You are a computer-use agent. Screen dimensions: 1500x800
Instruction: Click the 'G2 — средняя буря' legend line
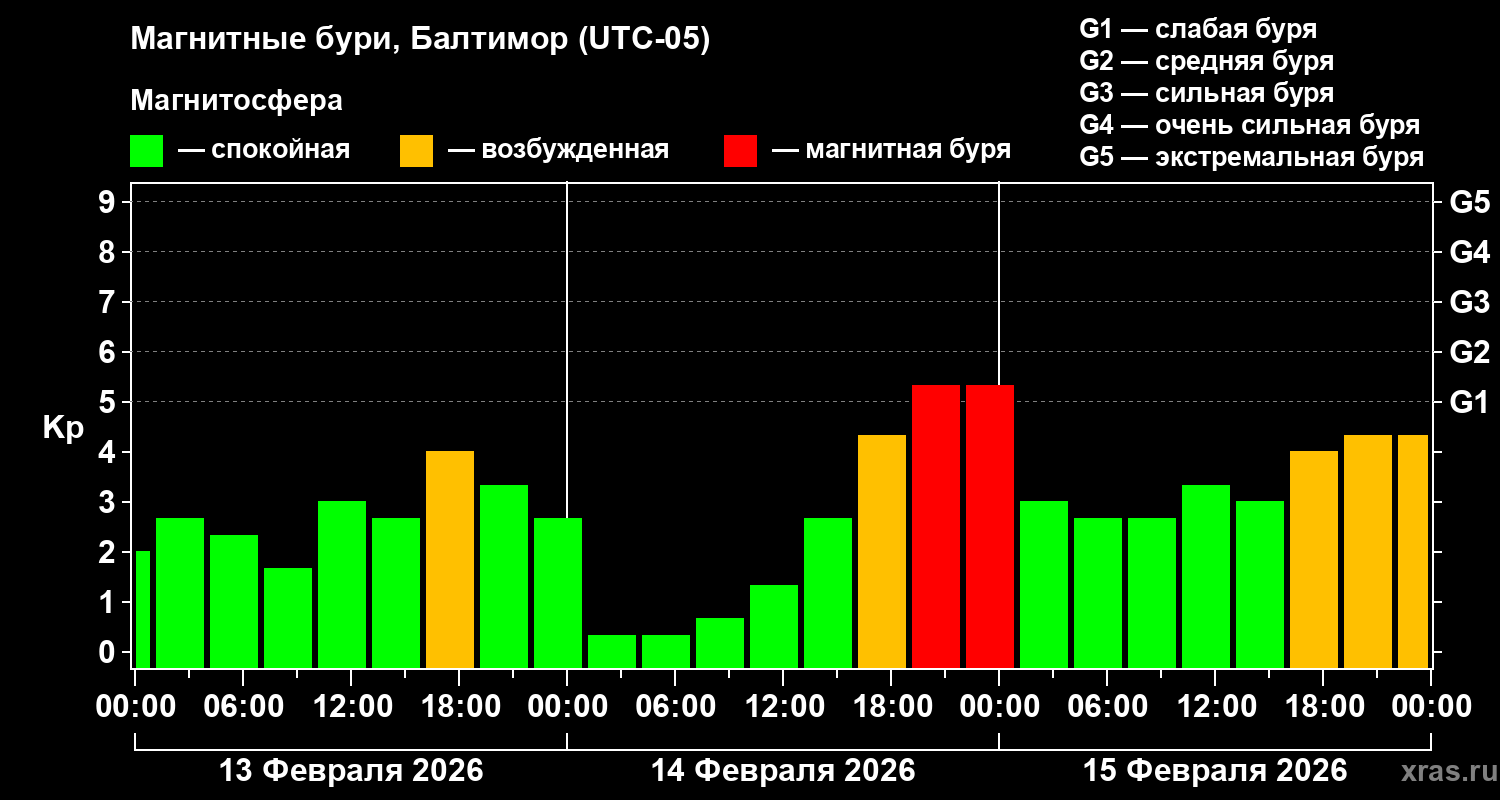point(1206,61)
